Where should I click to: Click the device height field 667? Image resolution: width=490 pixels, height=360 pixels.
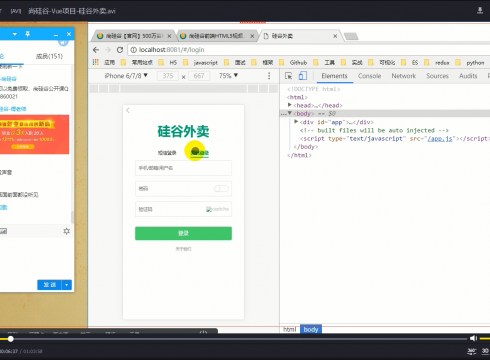[x=199, y=76]
